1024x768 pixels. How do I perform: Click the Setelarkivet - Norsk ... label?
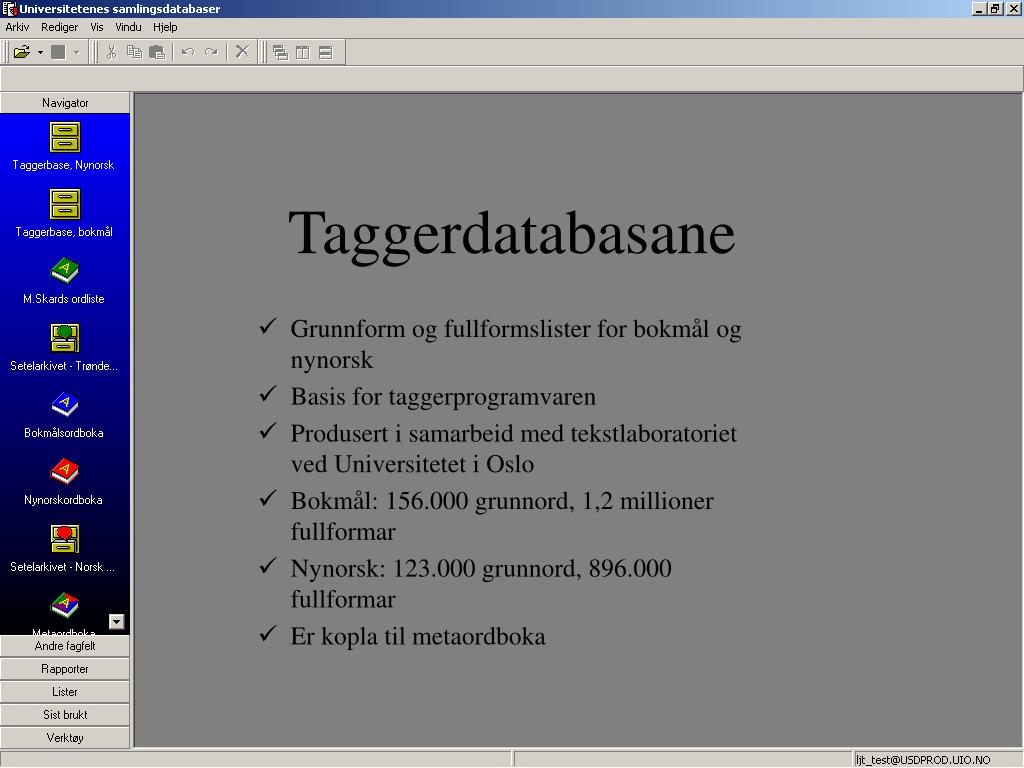point(63,567)
